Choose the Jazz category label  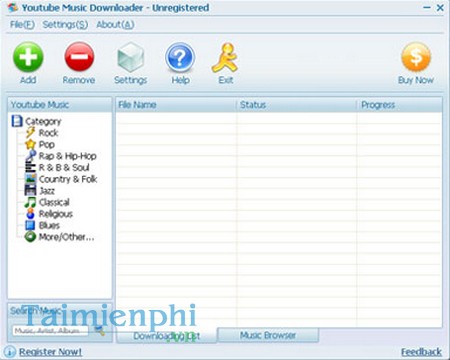pos(47,191)
